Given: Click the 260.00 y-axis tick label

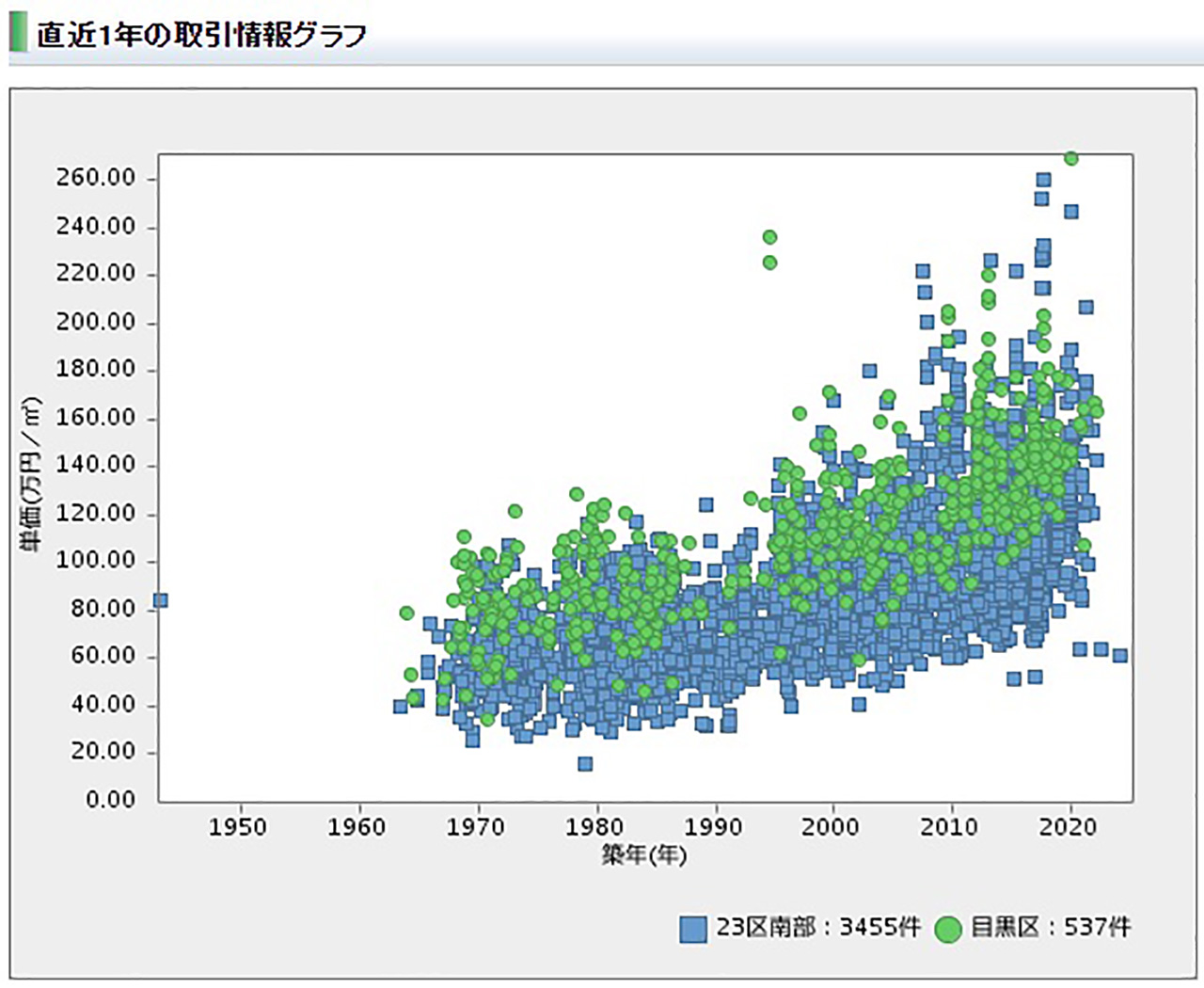Looking at the screenshot, I should pyautogui.click(x=96, y=178).
